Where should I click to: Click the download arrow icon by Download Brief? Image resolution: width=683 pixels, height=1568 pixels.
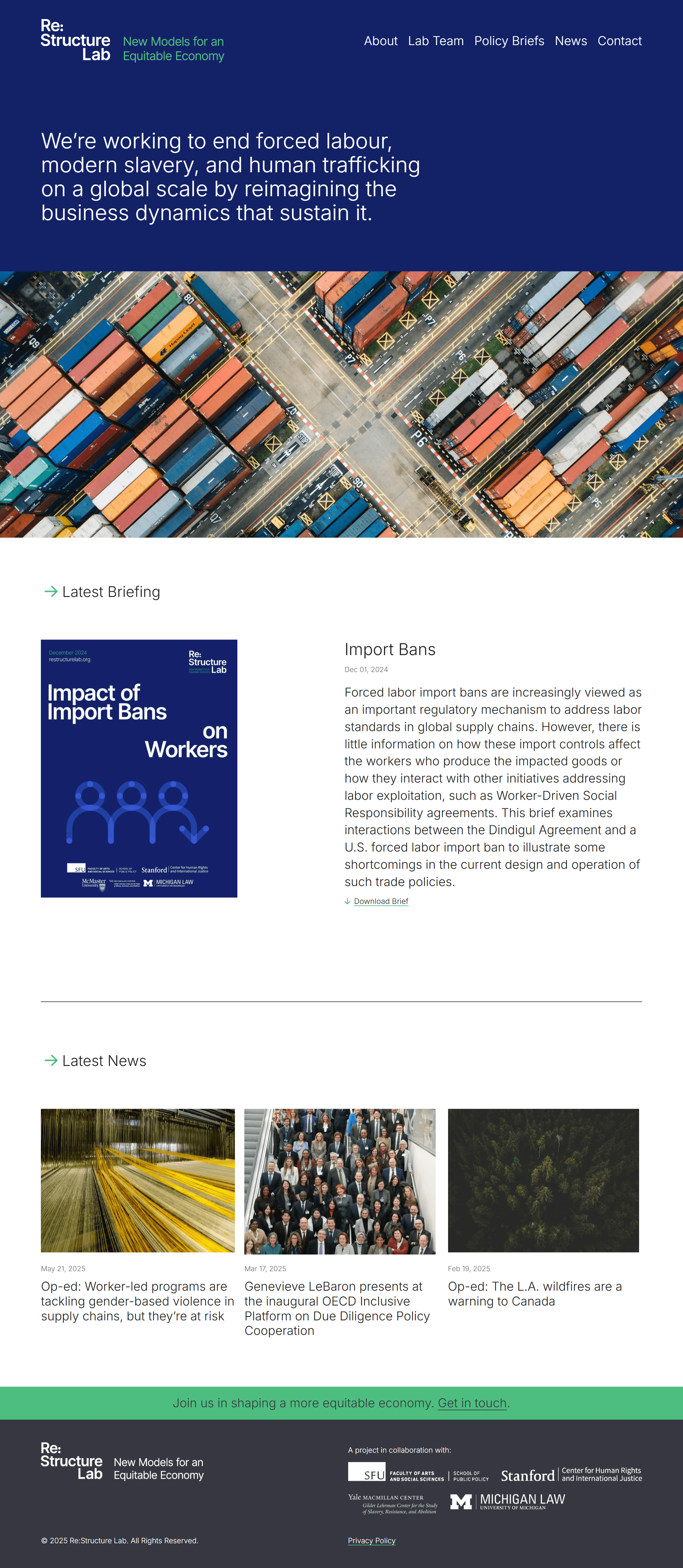click(348, 901)
